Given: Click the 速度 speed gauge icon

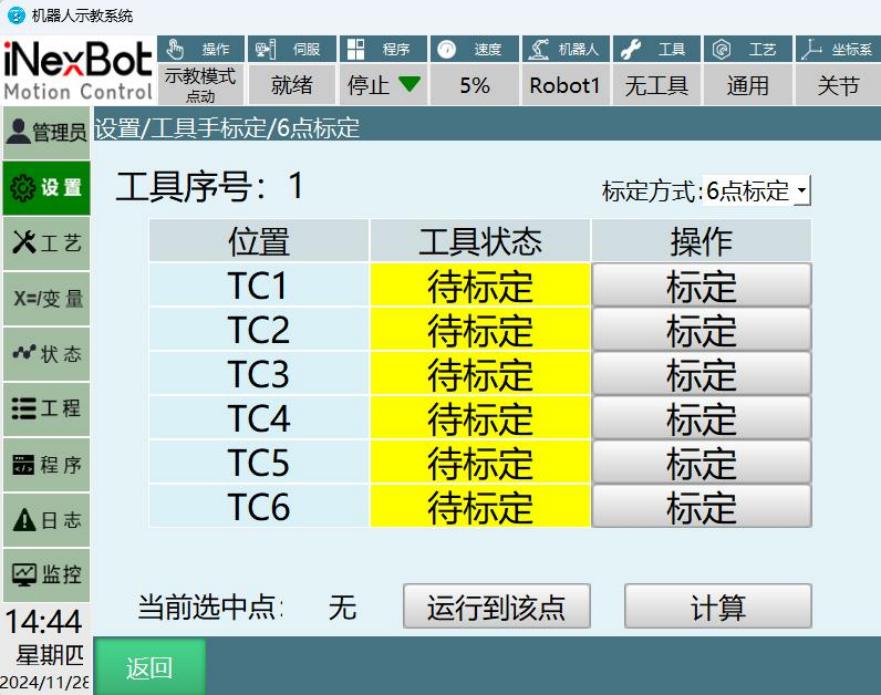Looking at the screenshot, I should click(447, 49).
